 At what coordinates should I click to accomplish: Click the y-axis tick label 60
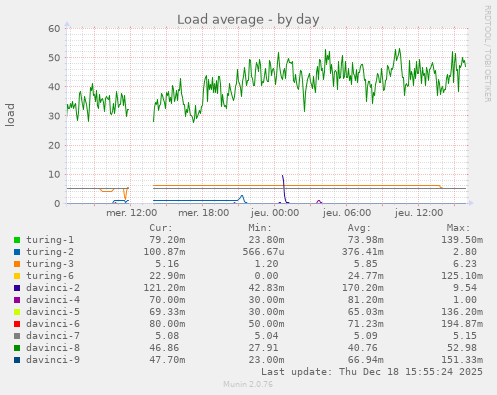coord(54,28)
